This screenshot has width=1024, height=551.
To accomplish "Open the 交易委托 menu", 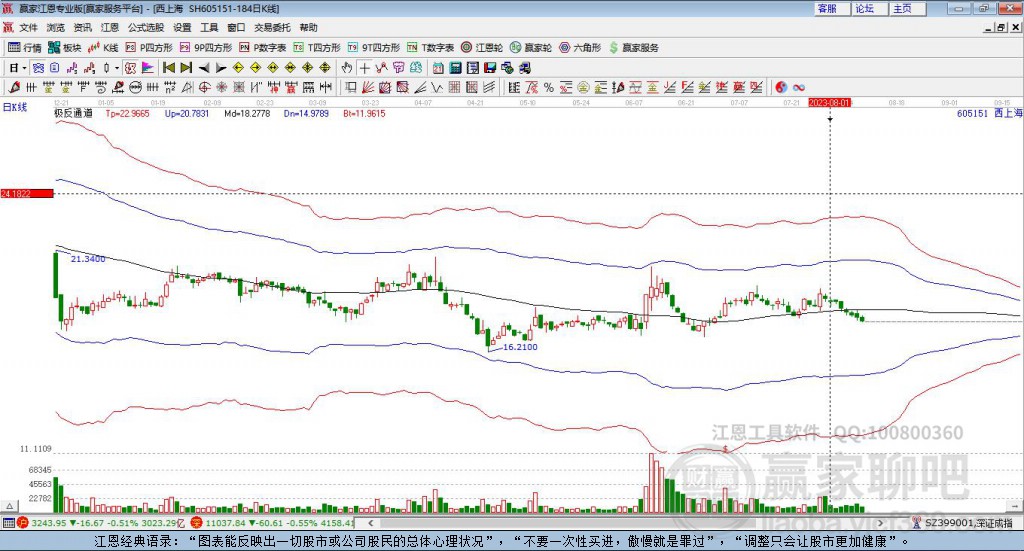I will (272, 27).
